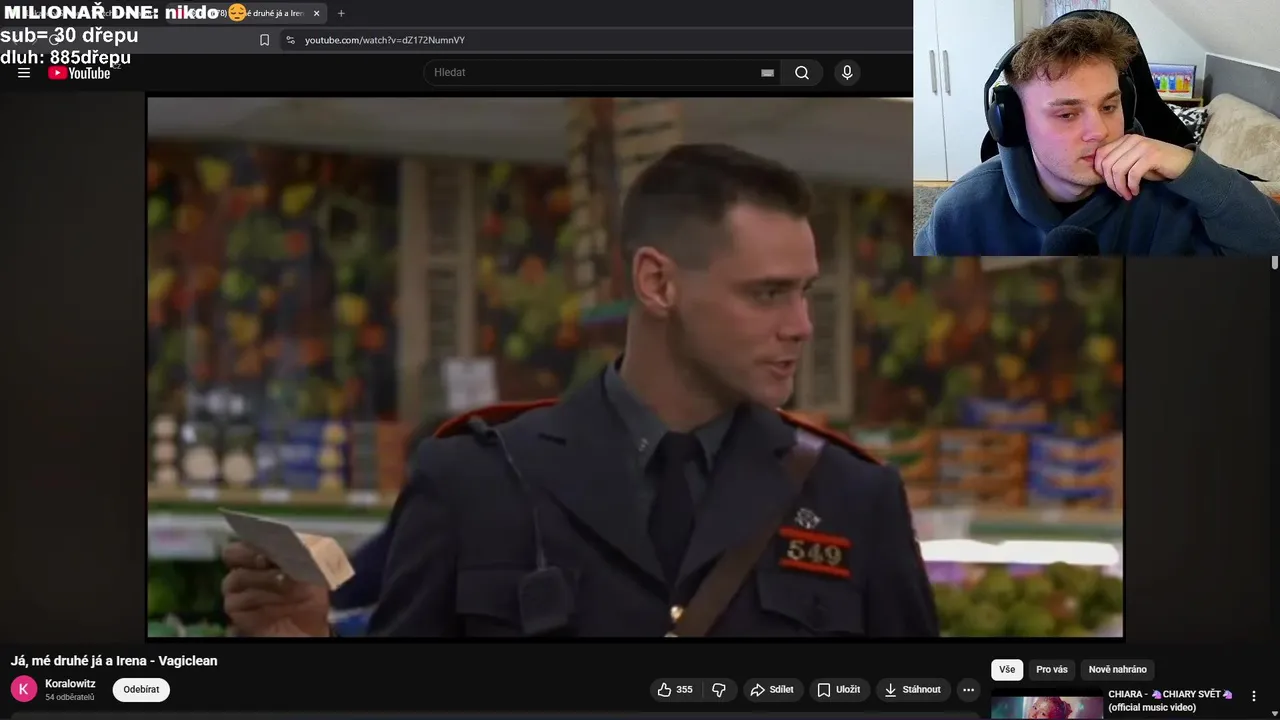Open the on-screen keyboard in search box
1280x720 pixels.
click(767, 72)
